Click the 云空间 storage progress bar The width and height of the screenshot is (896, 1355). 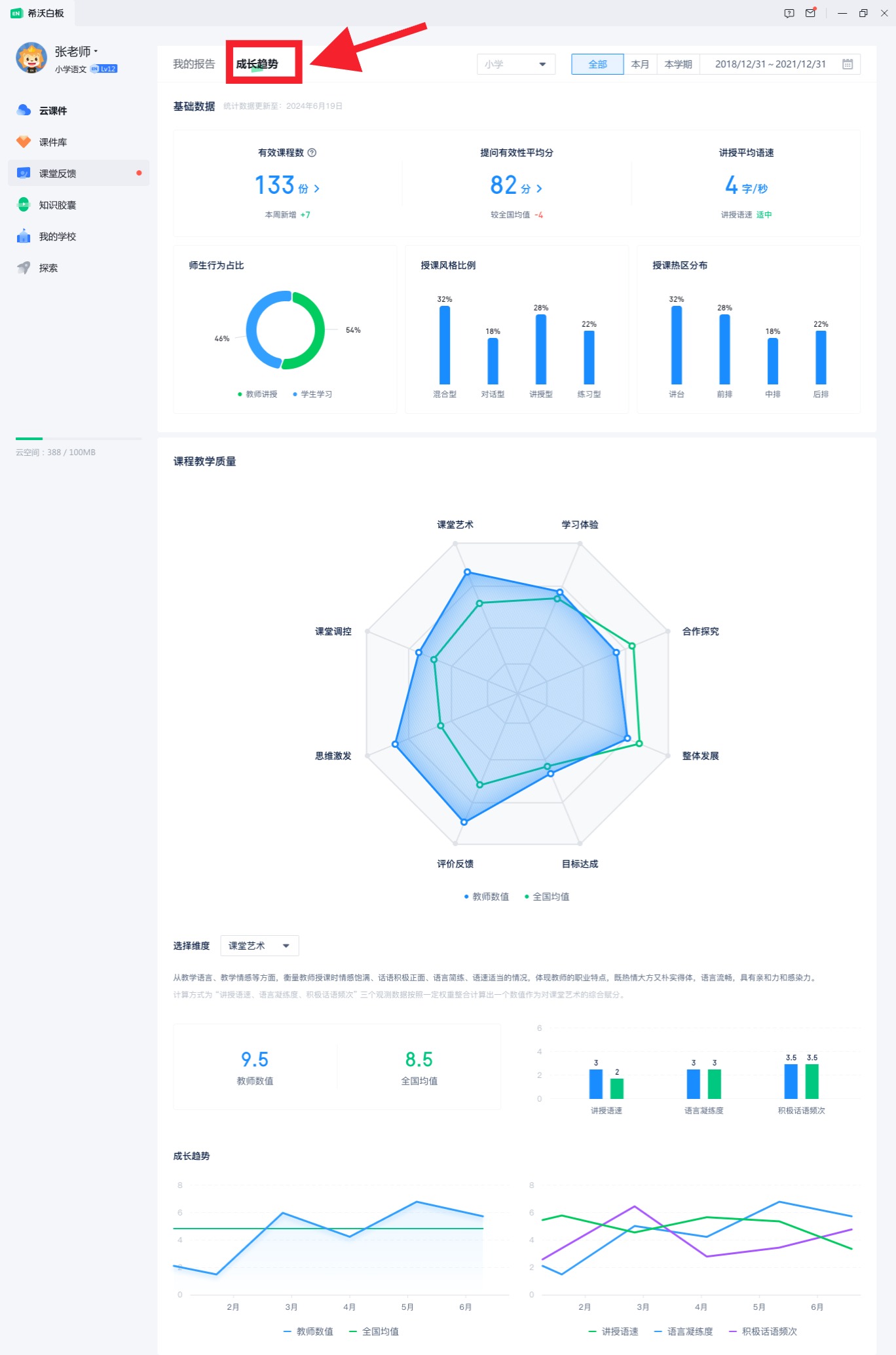(79, 438)
